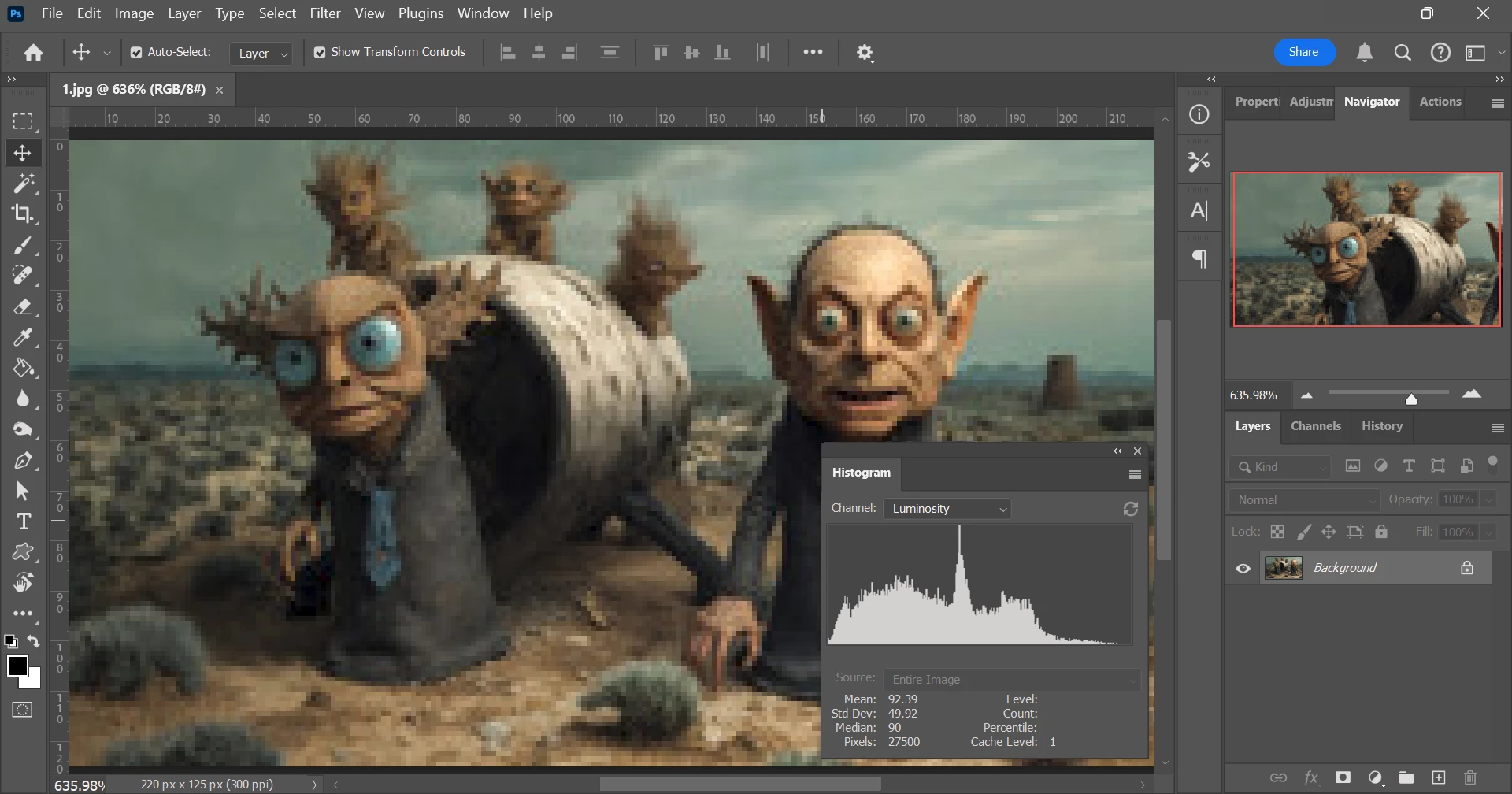Open the Character panel icon

(x=1199, y=210)
